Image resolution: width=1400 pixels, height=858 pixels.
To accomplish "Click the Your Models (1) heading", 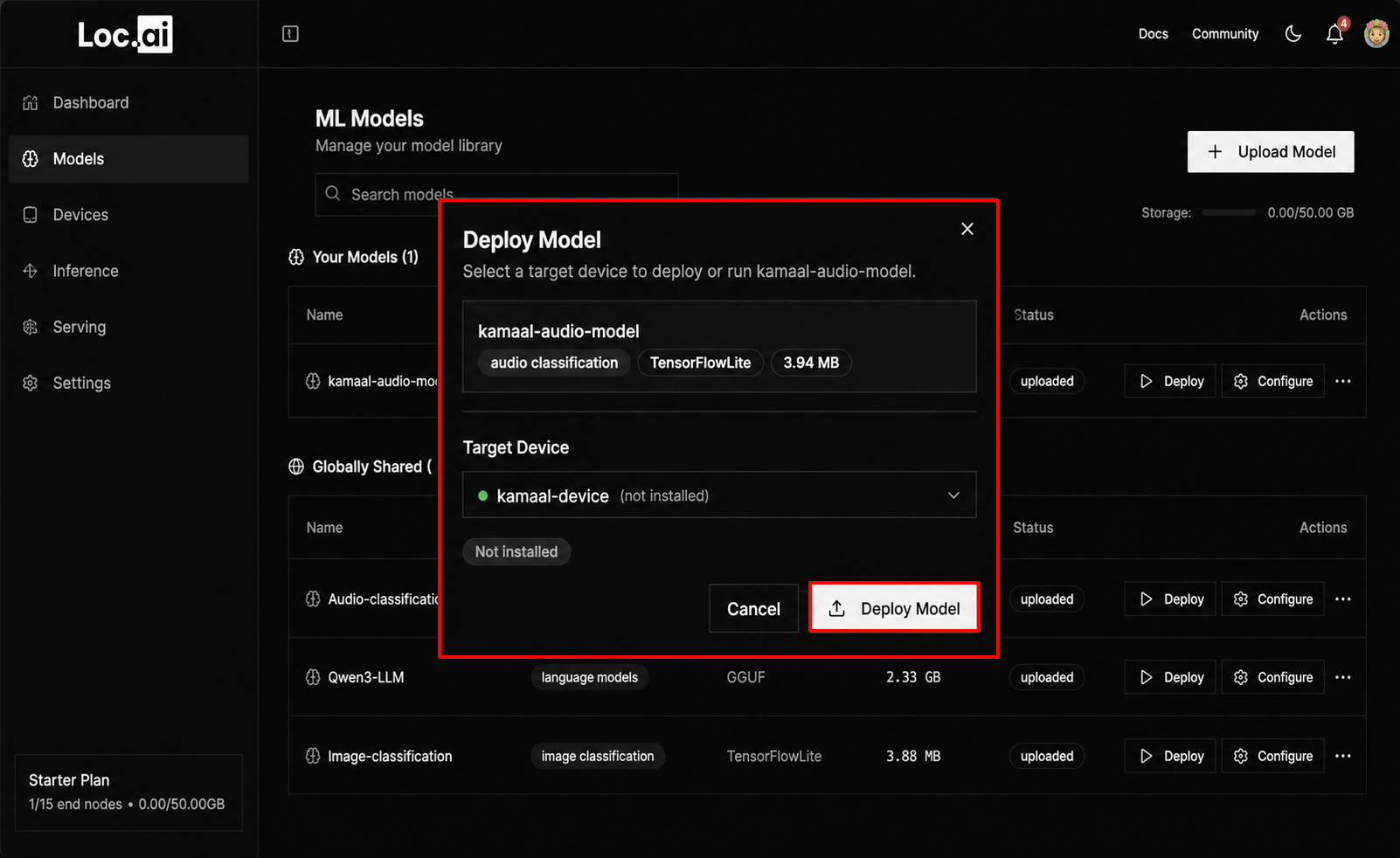I will 365,258.
